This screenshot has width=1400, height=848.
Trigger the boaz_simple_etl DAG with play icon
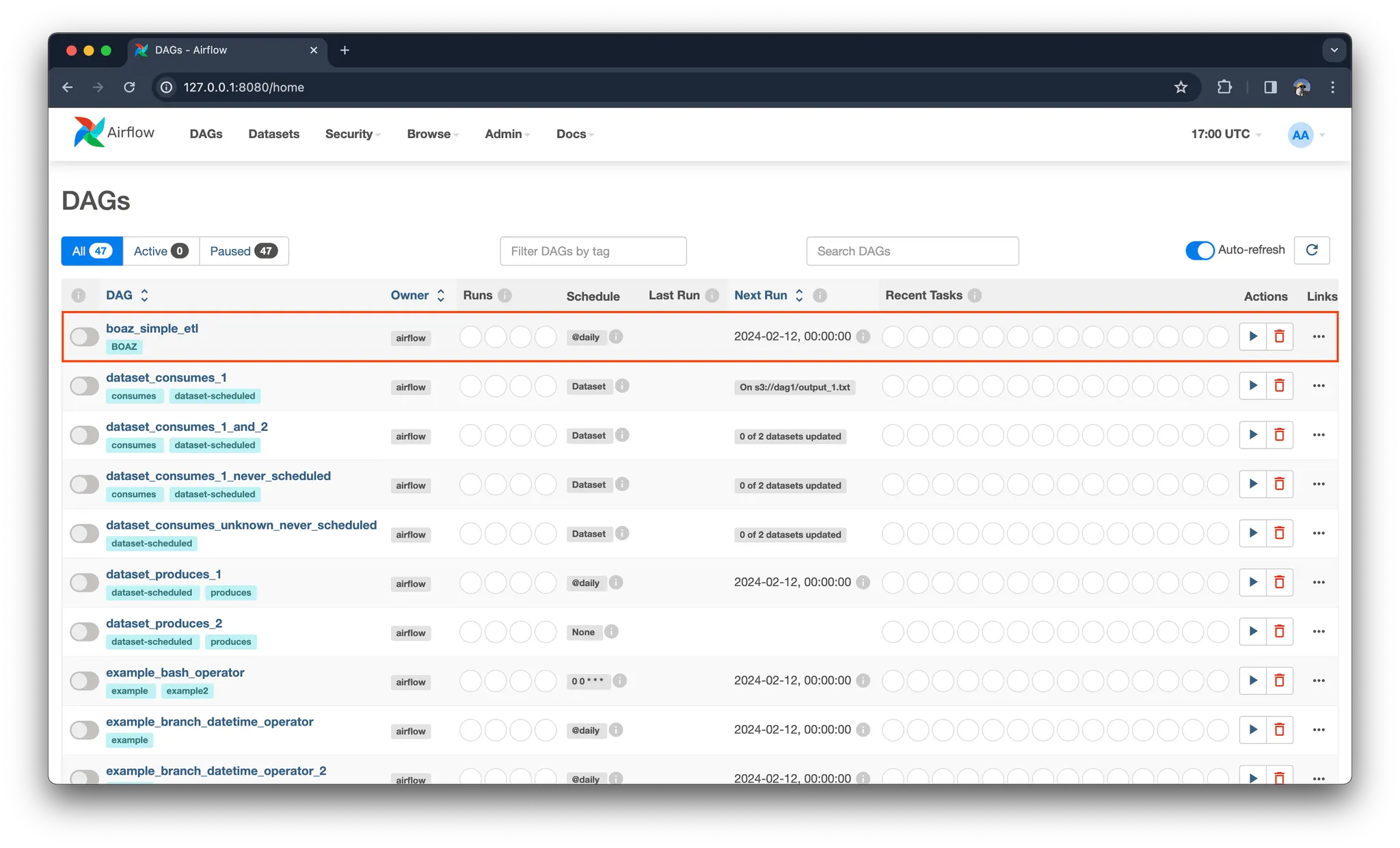1252,336
